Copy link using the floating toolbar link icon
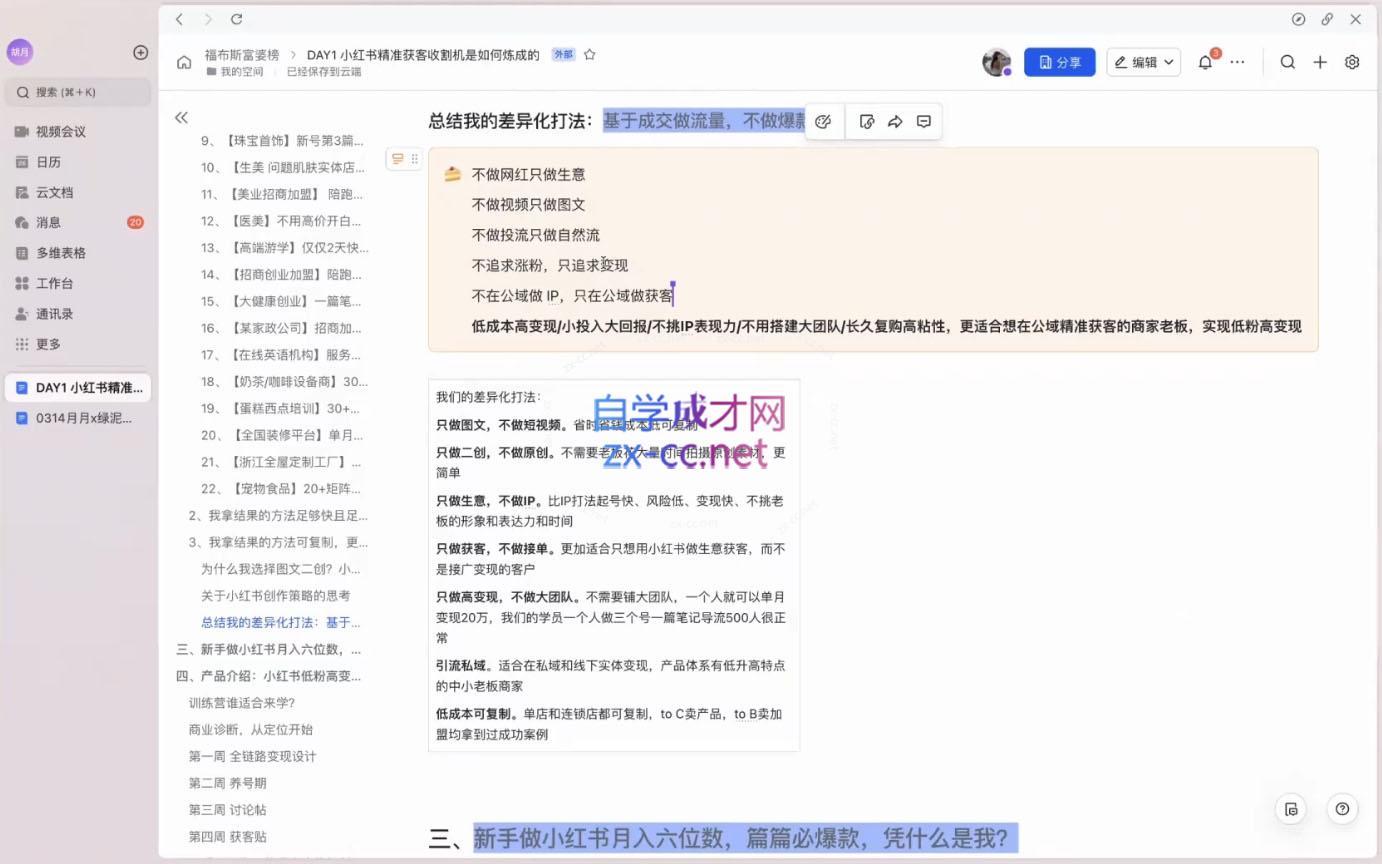This screenshot has width=1382, height=864. point(866,121)
